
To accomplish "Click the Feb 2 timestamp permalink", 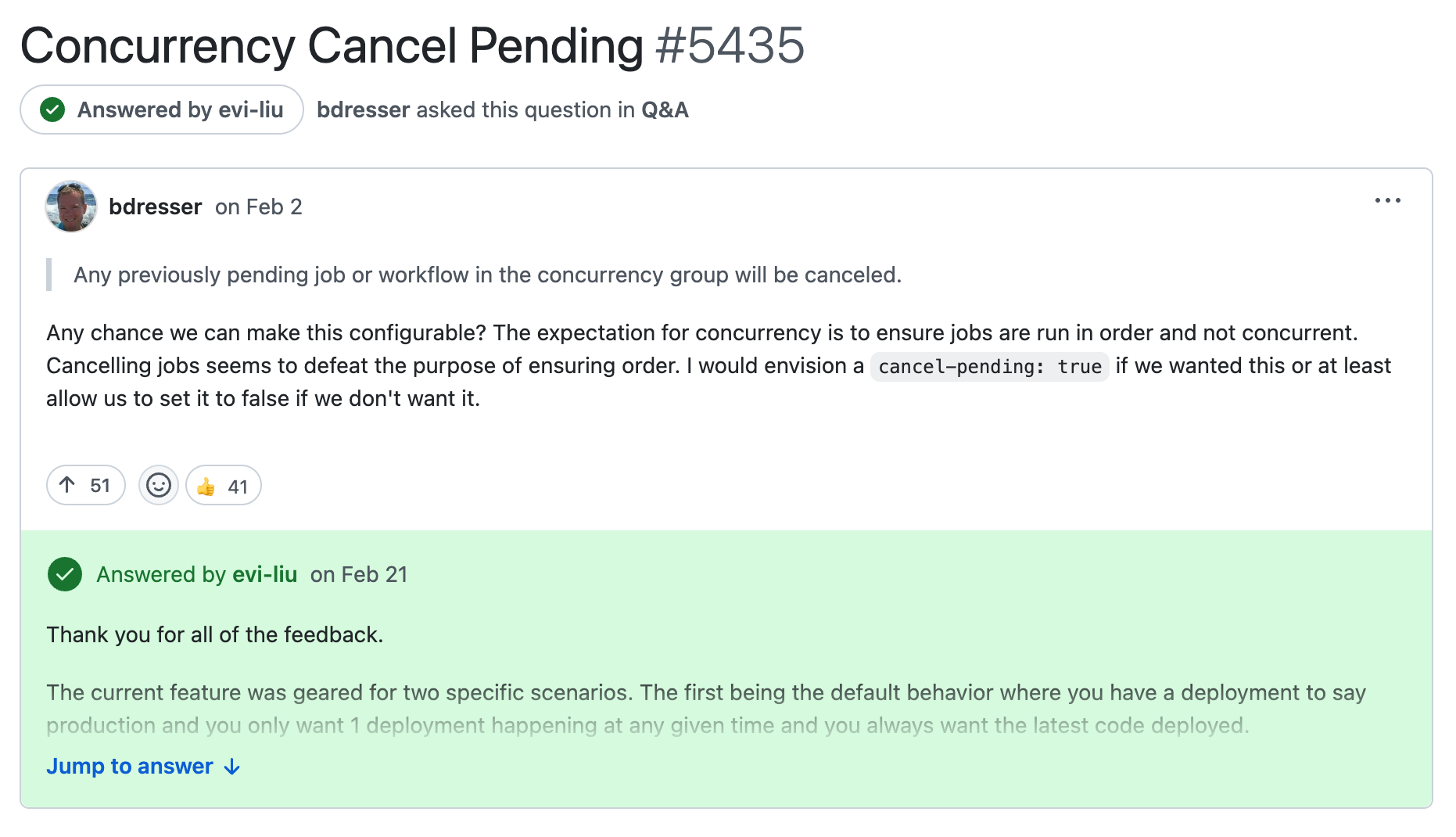I will pyautogui.click(x=258, y=207).
